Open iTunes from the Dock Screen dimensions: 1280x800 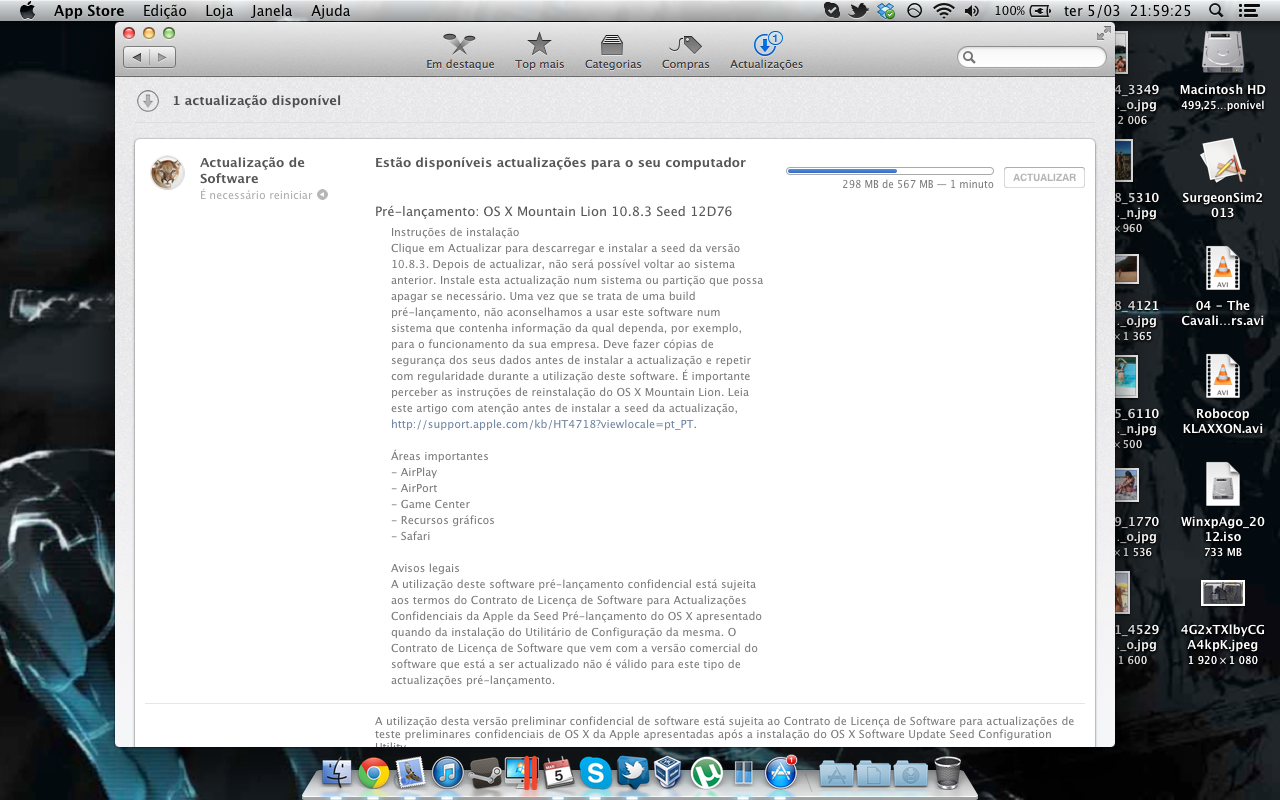click(448, 773)
